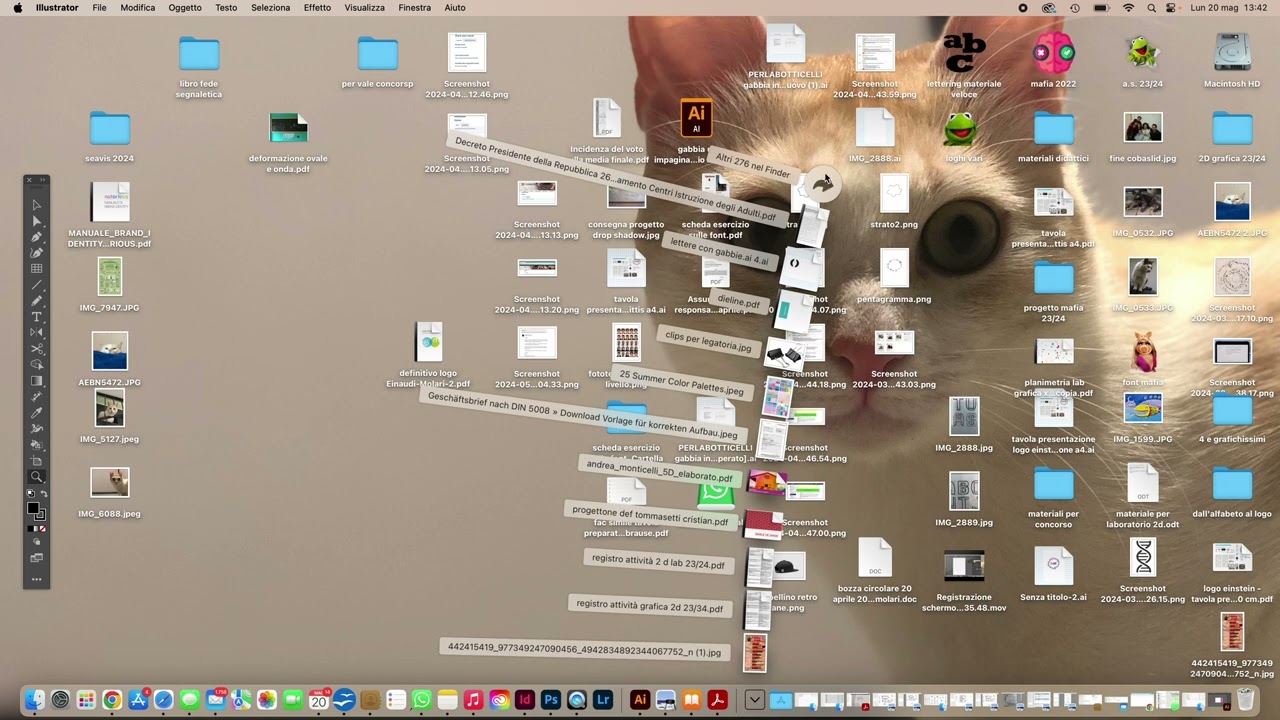Screen dimensions: 1280x720
Task: Open the Illustrator menu
Action: tap(57, 7)
